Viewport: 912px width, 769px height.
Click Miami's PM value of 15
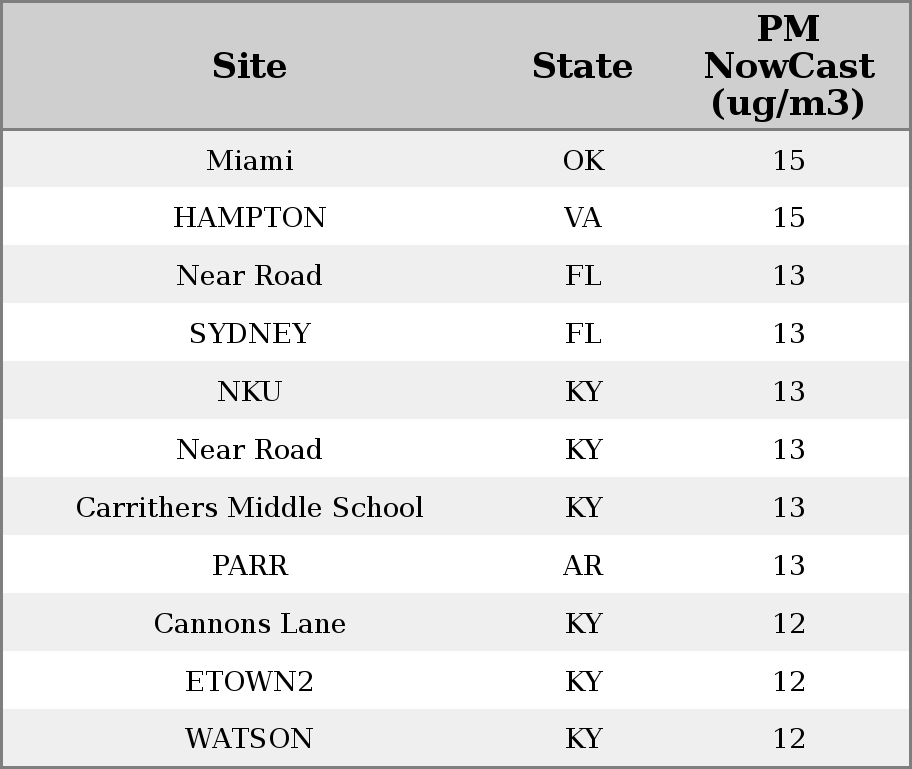click(x=789, y=160)
